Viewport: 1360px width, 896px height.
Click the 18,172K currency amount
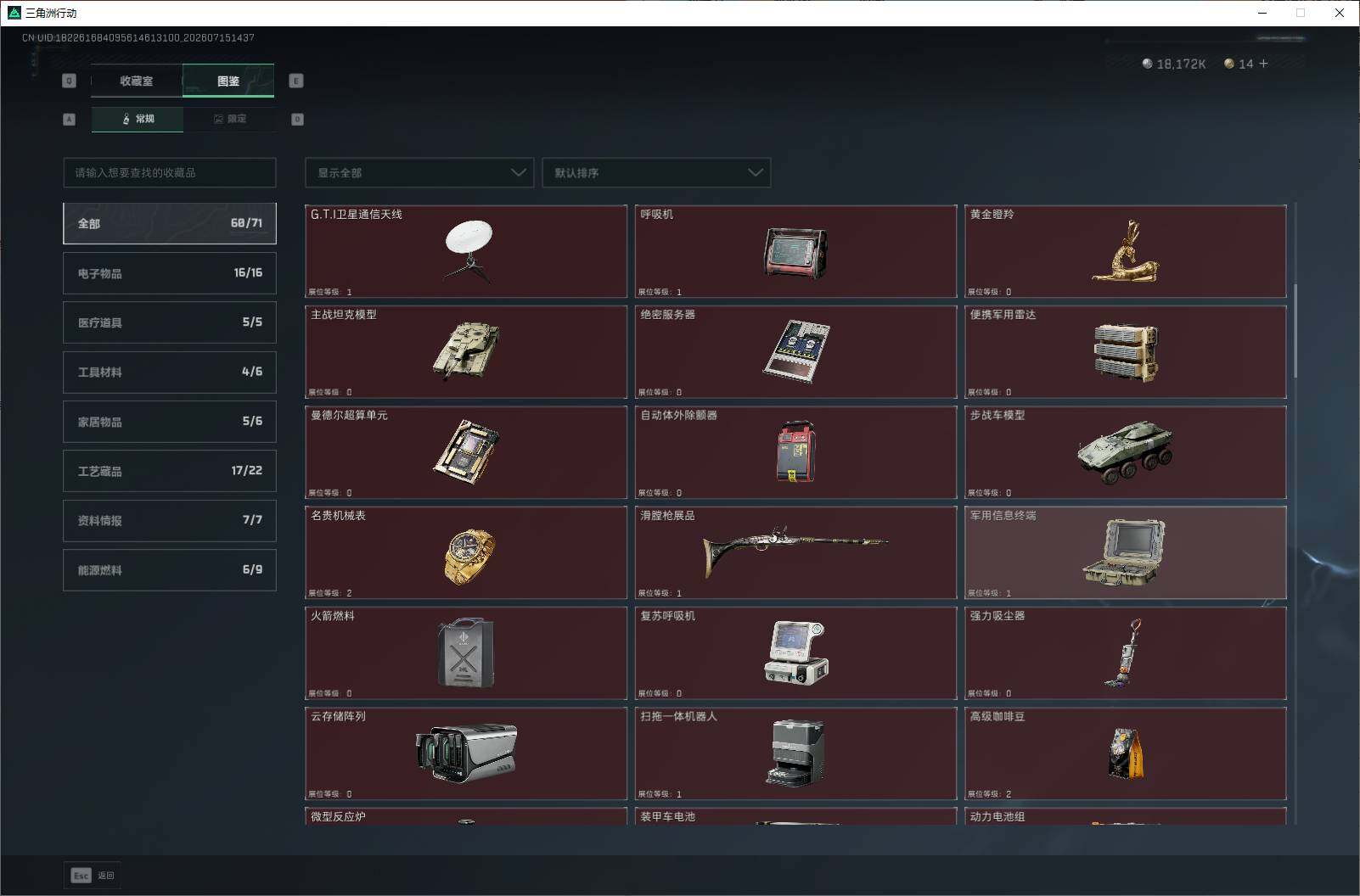pyautogui.click(x=1181, y=64)
